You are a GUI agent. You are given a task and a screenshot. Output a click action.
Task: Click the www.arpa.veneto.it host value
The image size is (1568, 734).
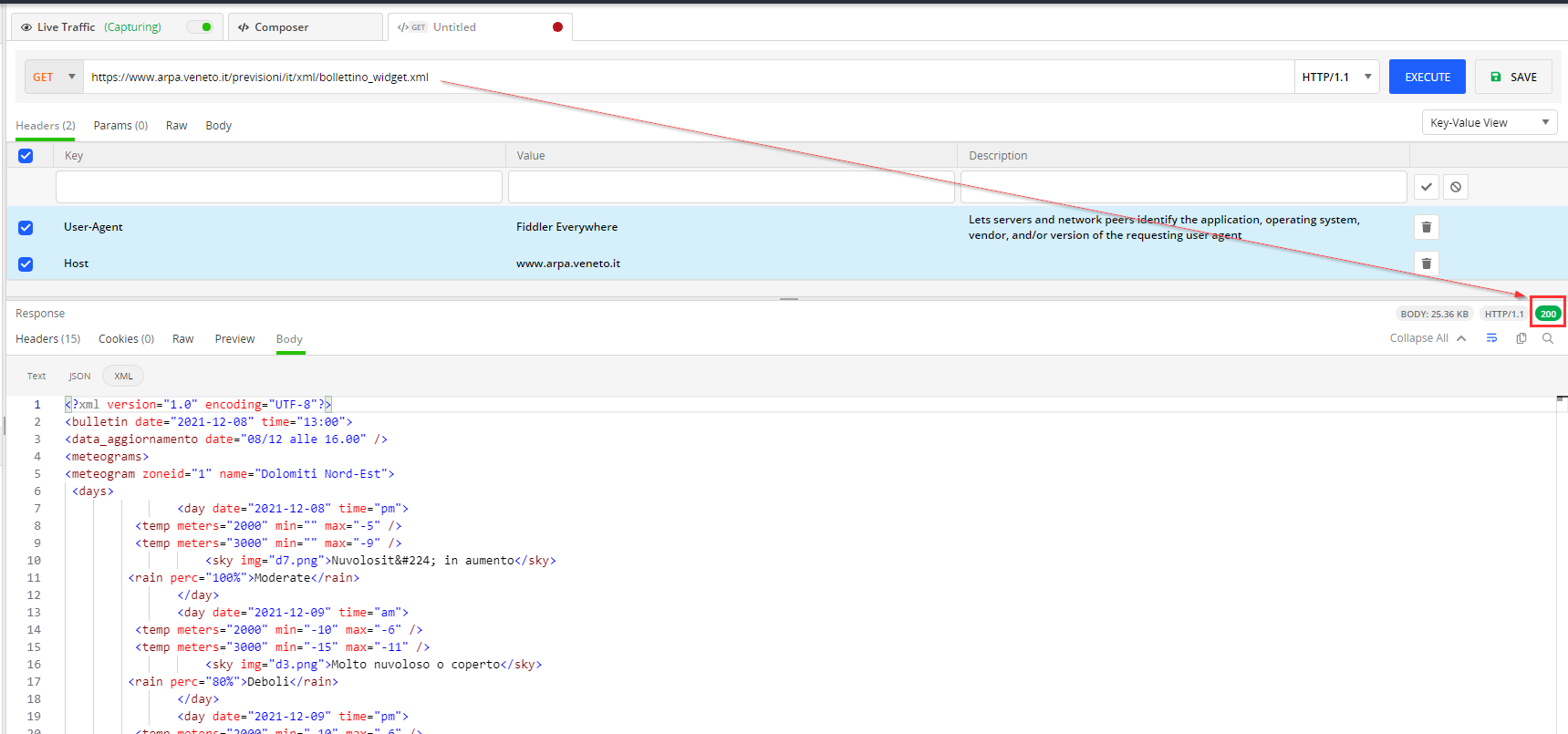(567, 264)
